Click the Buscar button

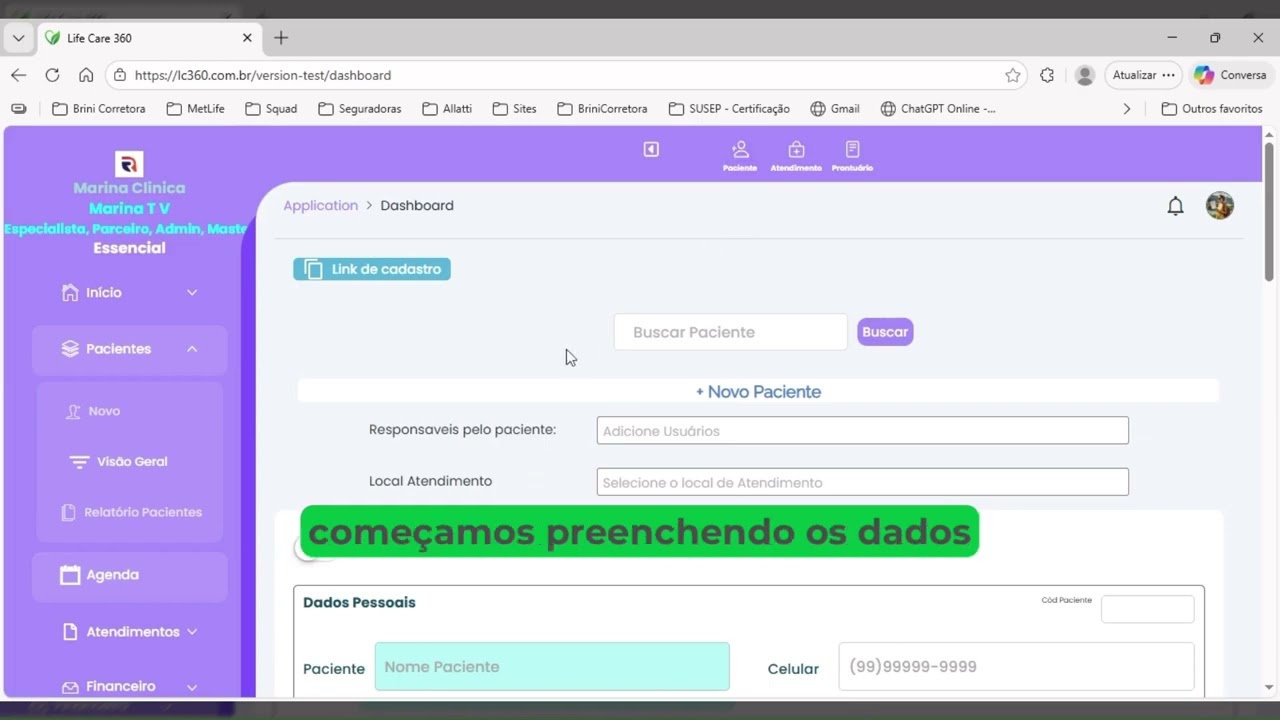point(885,332)
